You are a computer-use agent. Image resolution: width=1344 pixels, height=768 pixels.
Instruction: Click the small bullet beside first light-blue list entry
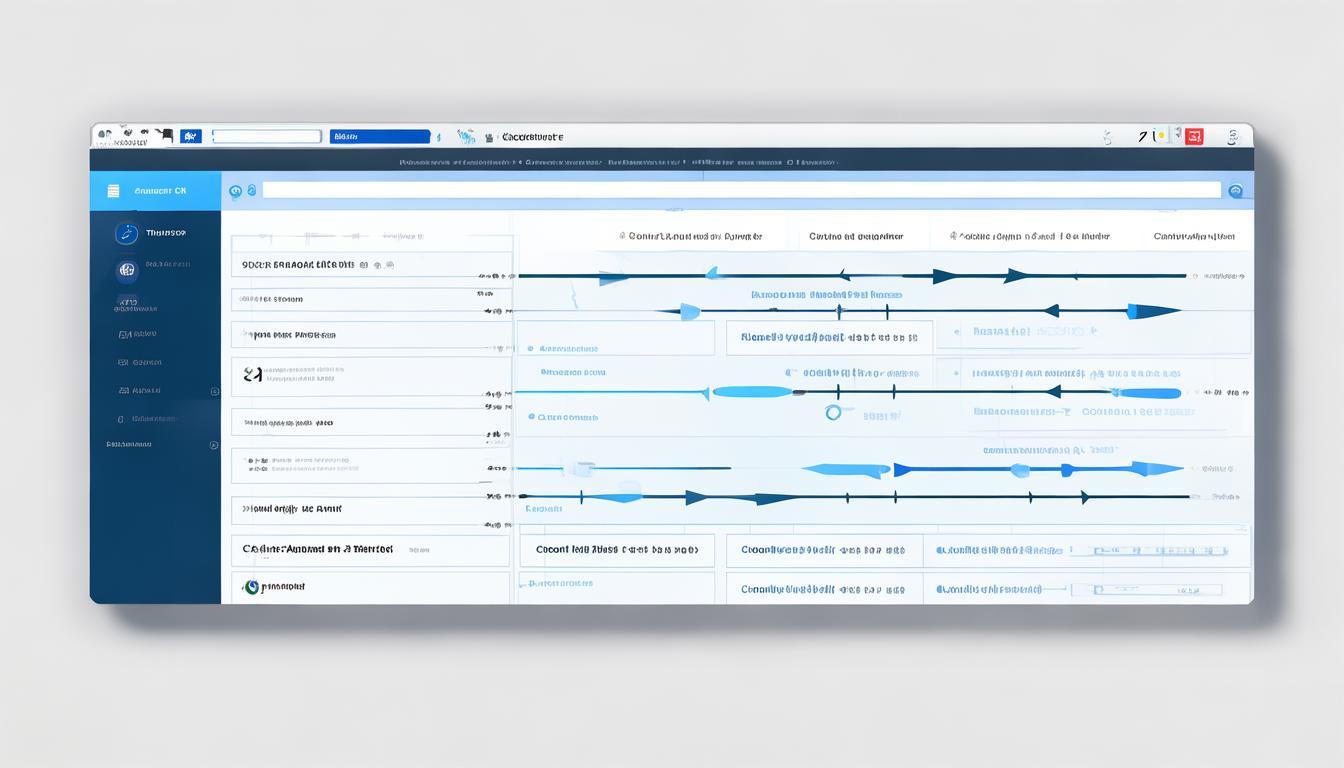tap(530, 349)
